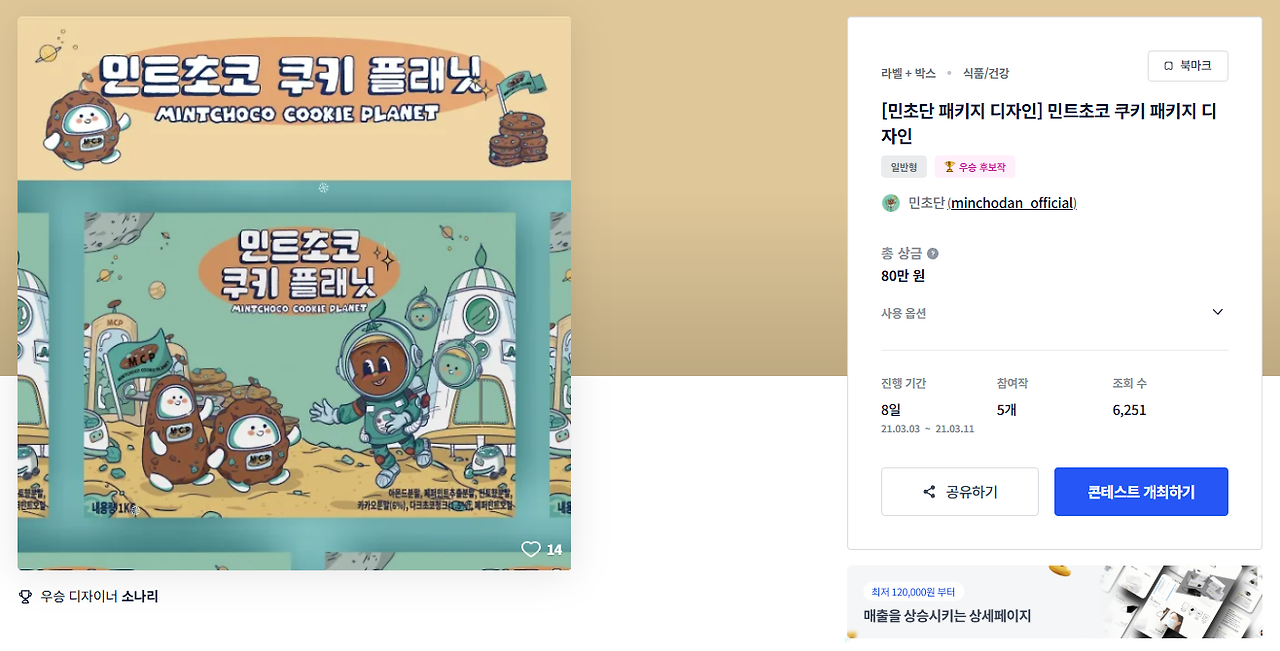Open winning designer 소나리 profile
The height and width of the screenshot is (651, 1280).
coord(140,597)
